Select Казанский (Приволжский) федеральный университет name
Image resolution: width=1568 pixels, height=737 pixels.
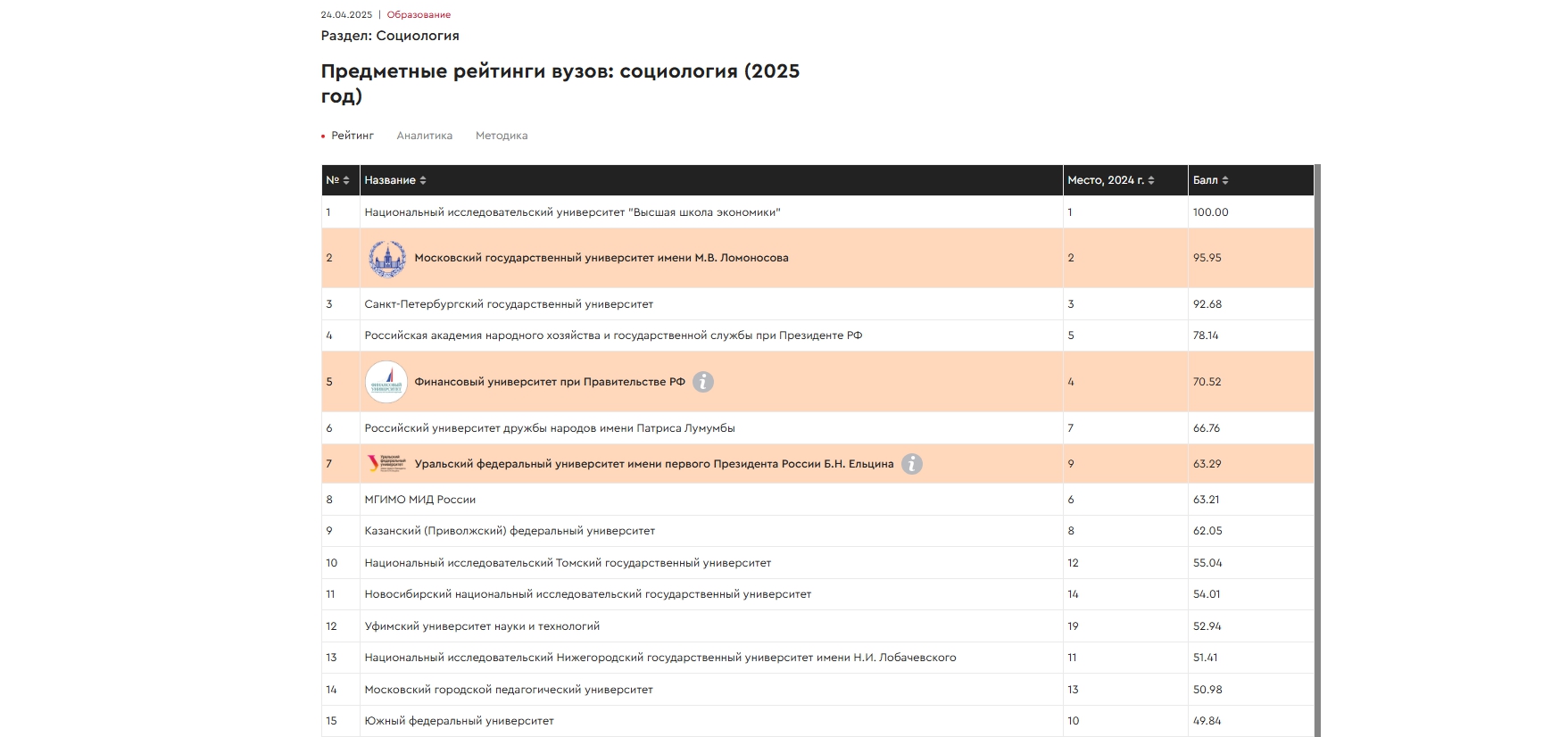[510, 531]
